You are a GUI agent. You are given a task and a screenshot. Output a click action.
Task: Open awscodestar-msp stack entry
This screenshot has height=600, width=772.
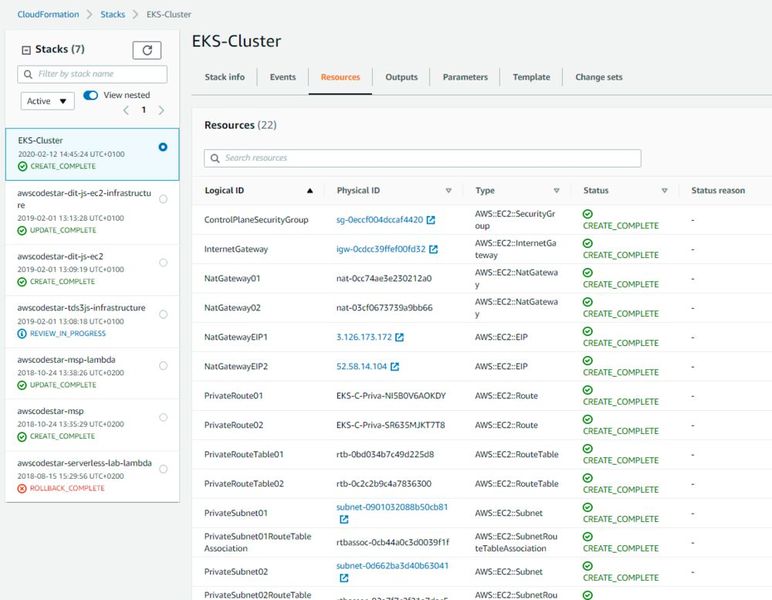92,423
